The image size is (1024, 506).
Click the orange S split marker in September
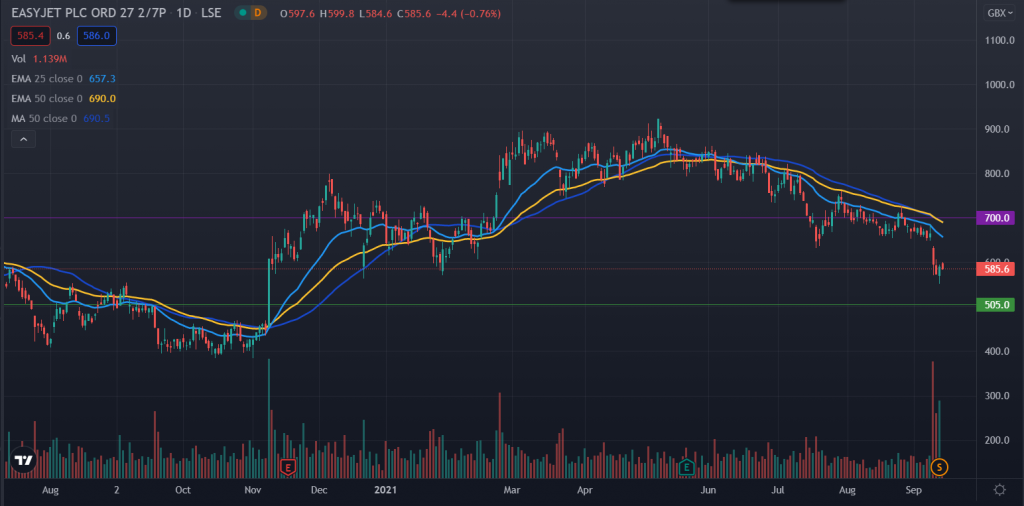click(x=939, y=467)
